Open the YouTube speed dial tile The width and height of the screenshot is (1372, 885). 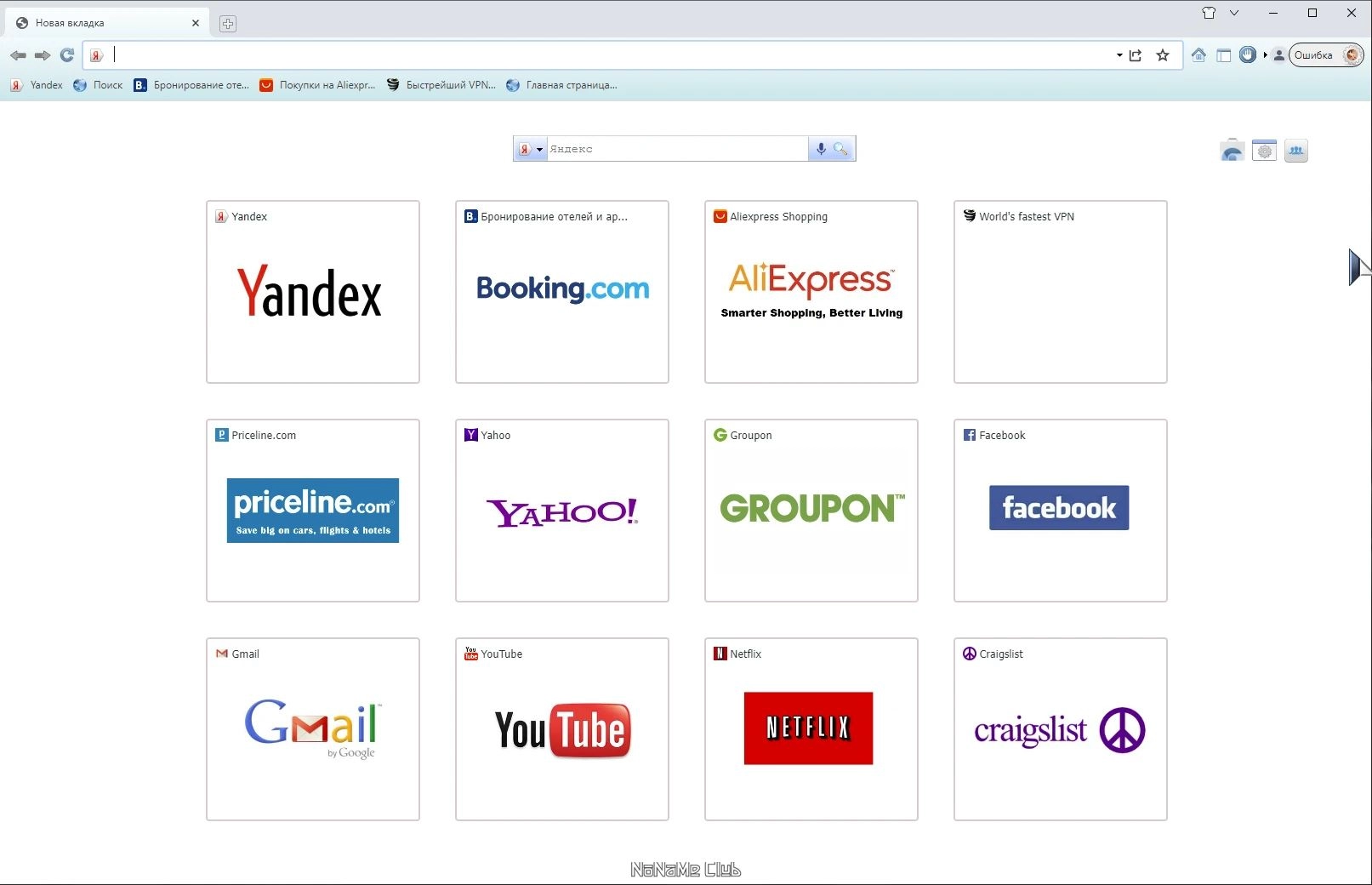(562, 729)
